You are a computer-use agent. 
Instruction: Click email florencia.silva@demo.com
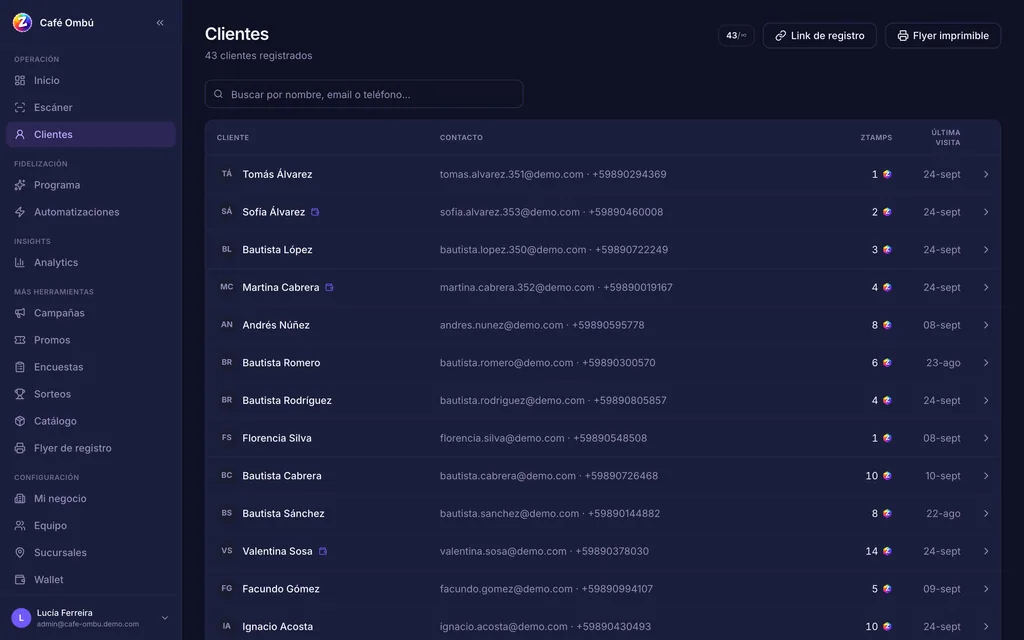pos(502,438)
